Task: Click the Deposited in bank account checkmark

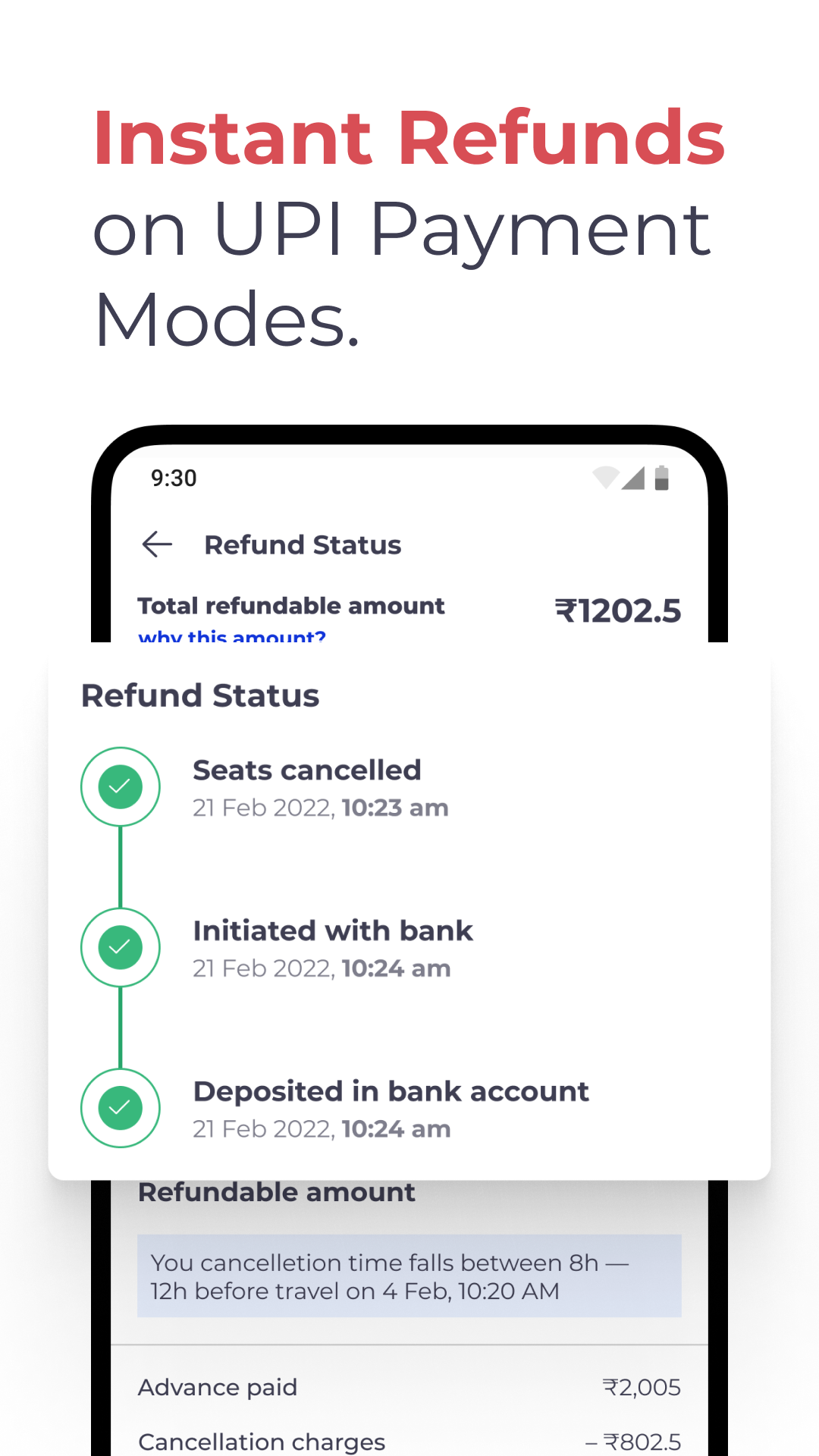Action: point(121,1108)
